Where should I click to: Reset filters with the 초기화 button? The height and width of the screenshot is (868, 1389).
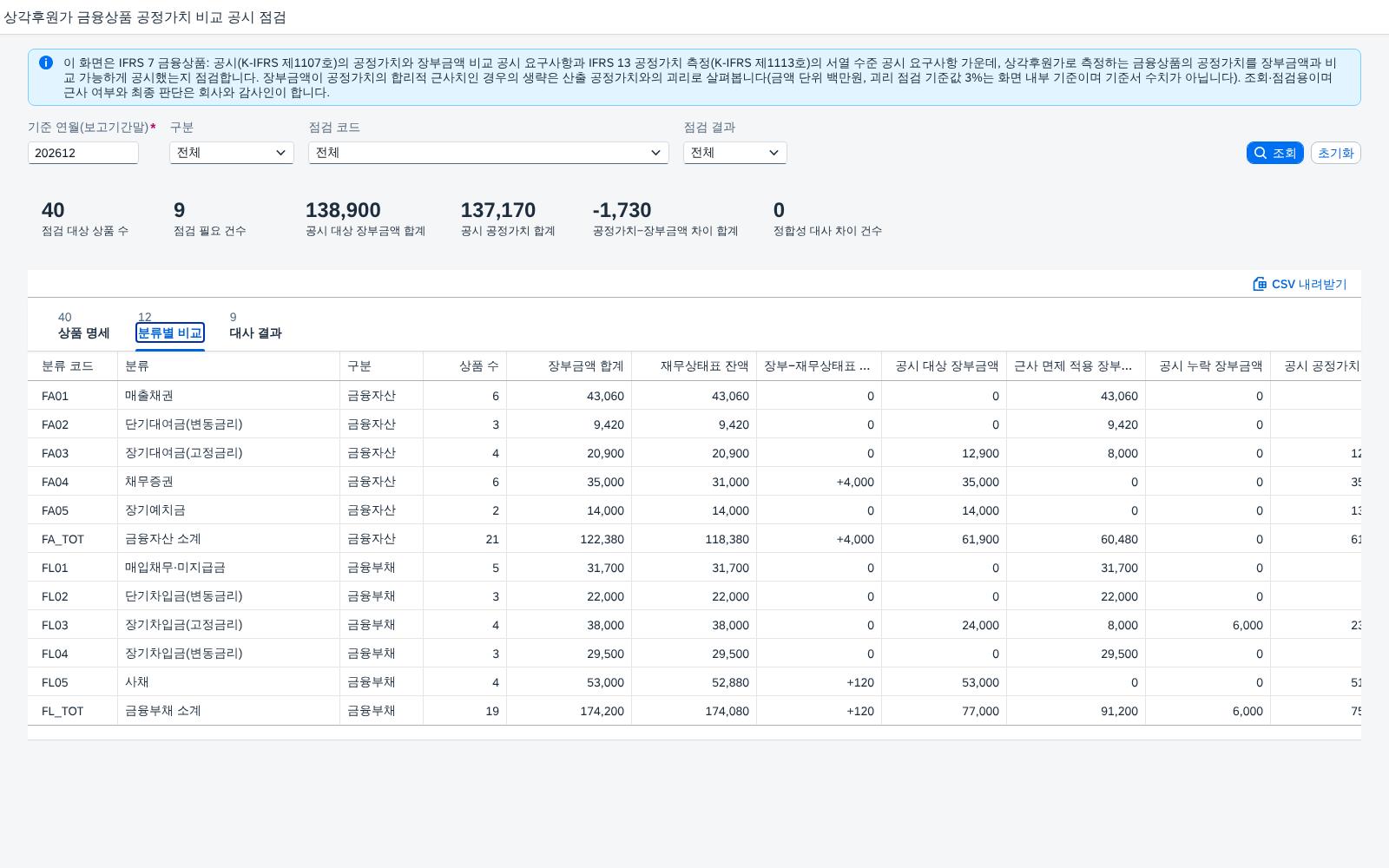tap(1335, 153)
